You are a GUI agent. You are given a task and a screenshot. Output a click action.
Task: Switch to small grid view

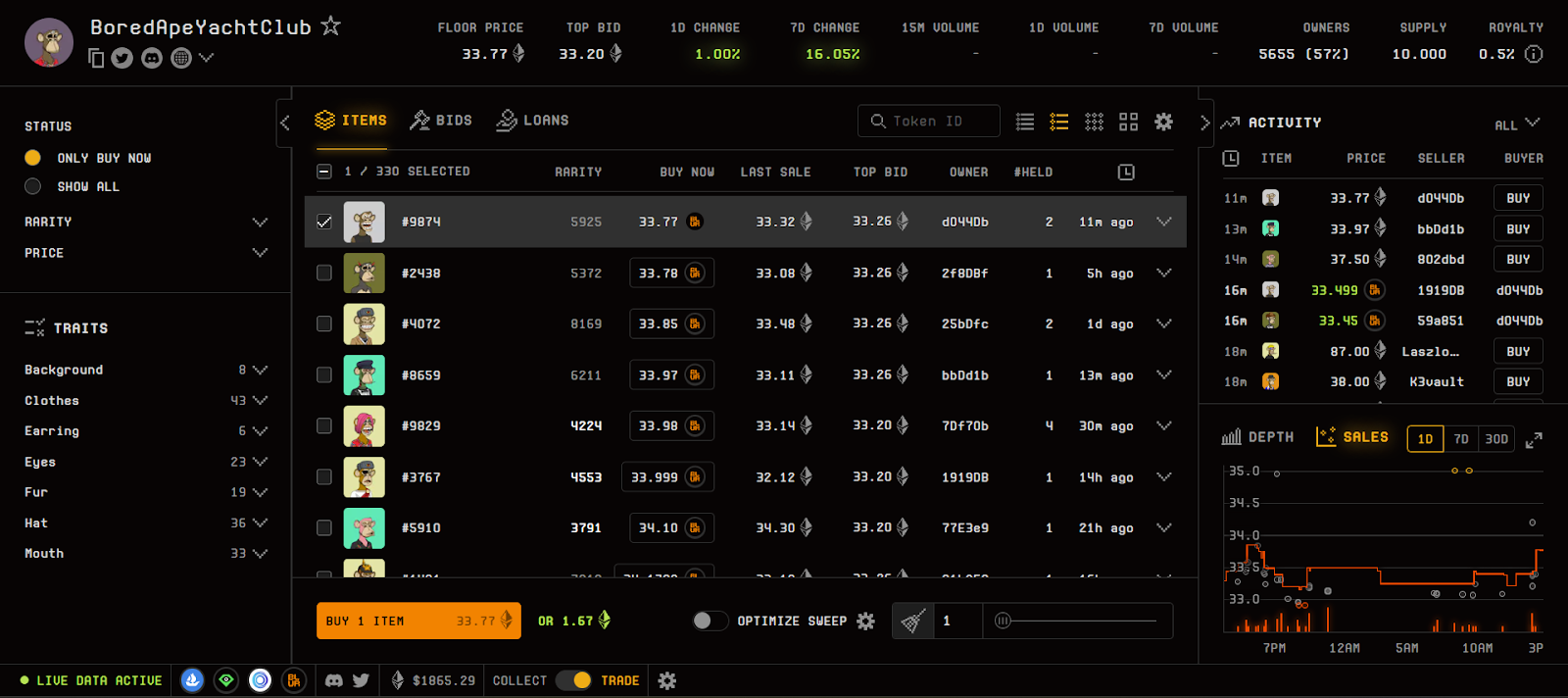1095,122
